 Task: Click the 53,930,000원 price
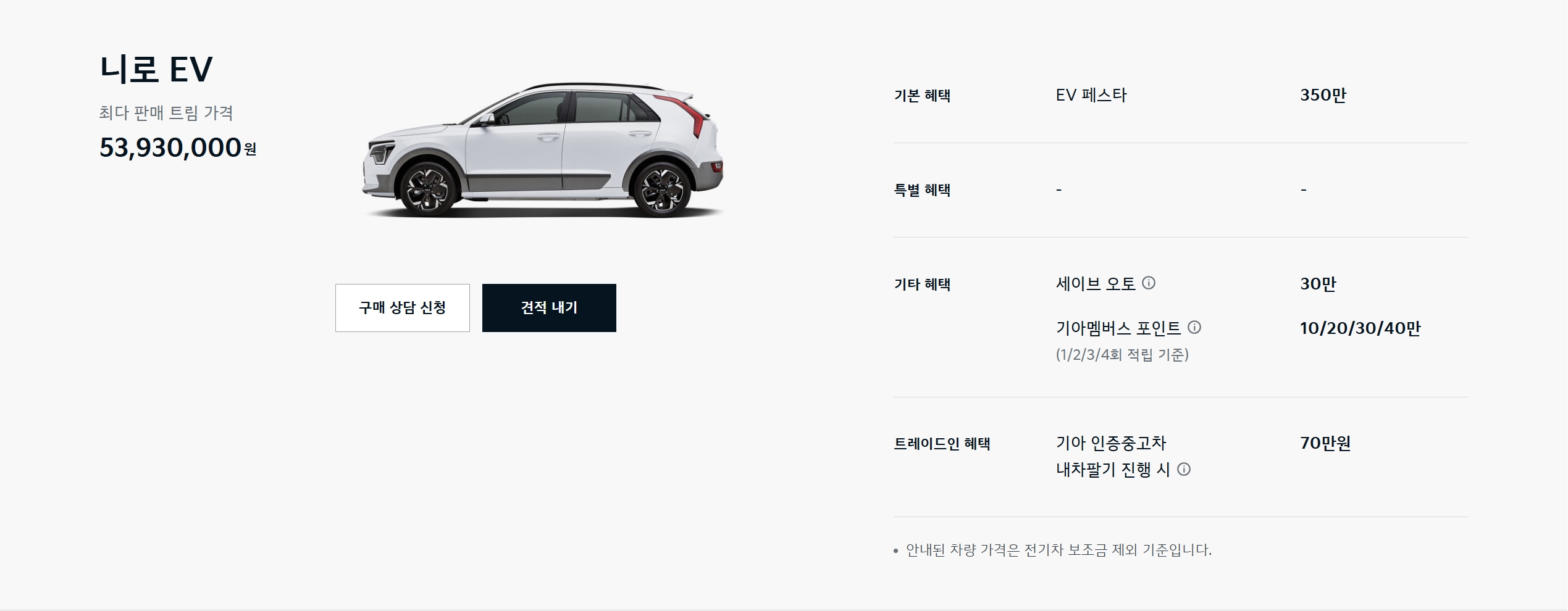pyautogui.click(x=178, y=148)
